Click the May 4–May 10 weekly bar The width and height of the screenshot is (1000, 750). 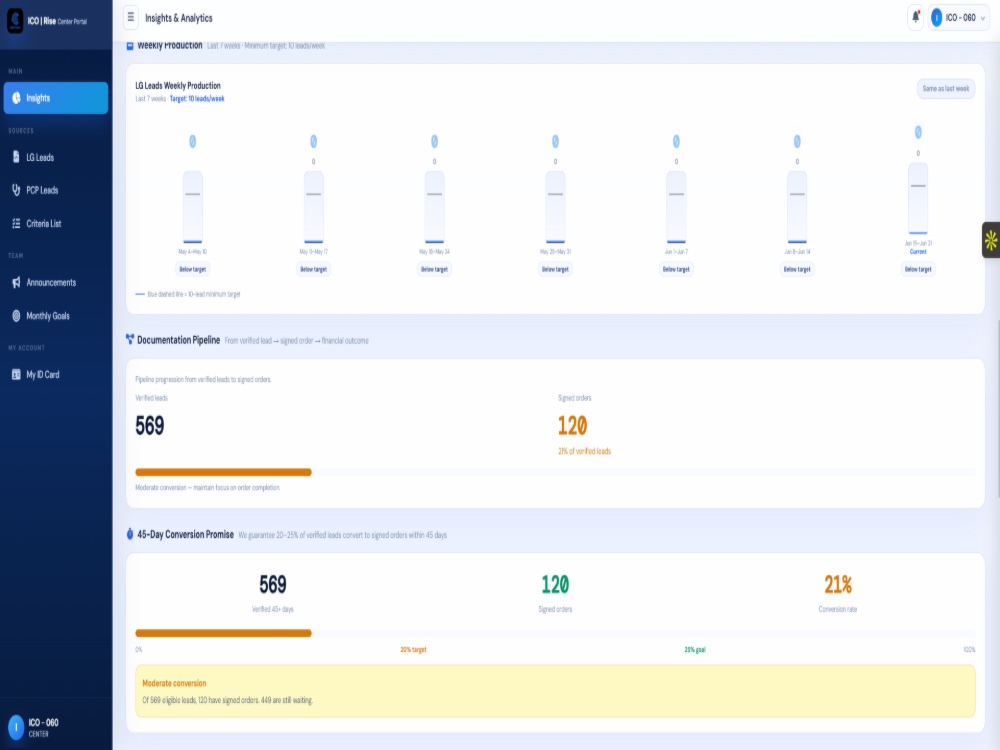193,207
